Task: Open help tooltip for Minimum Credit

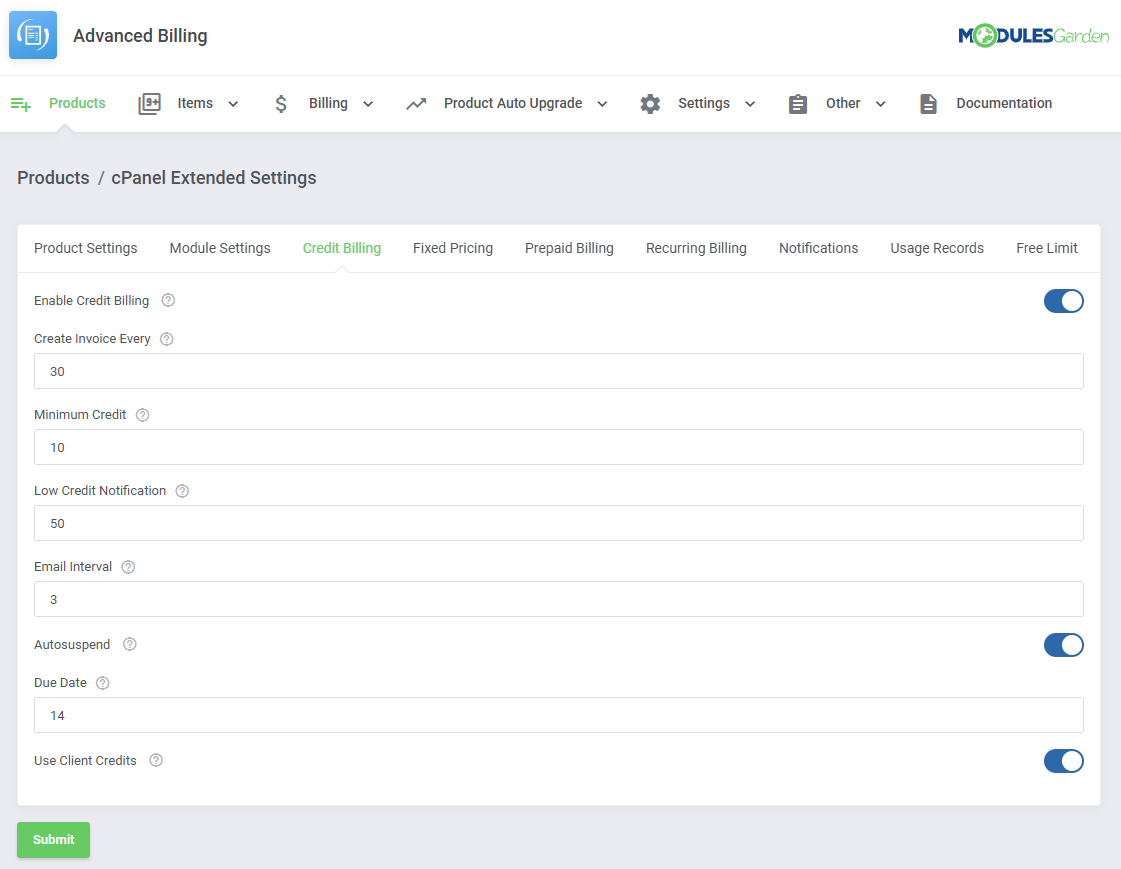Action: 142,414
